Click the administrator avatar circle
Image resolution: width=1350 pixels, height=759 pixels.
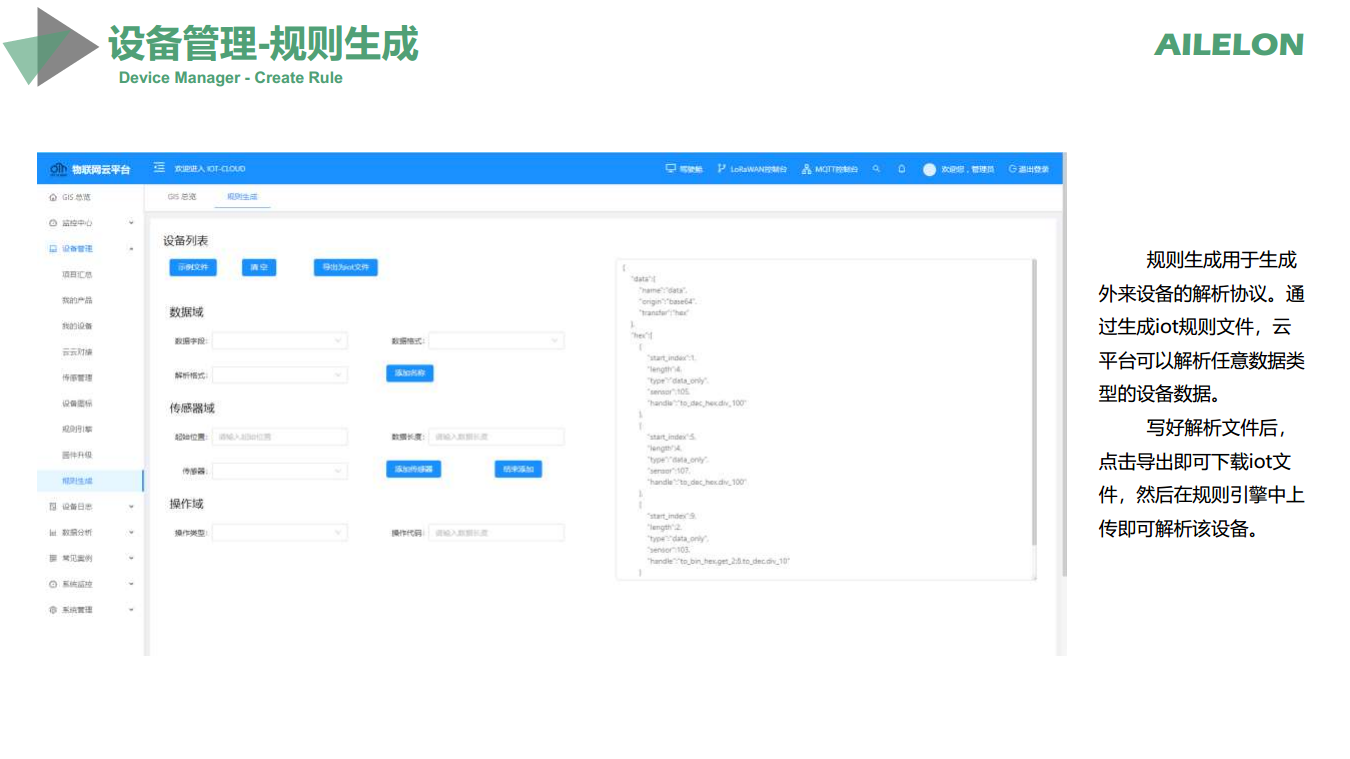coord(929,169)
